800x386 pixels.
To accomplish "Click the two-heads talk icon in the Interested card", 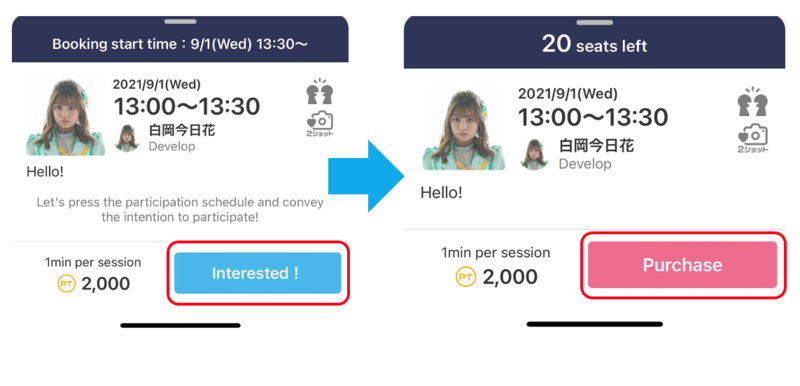I will (x=320, y=92).
